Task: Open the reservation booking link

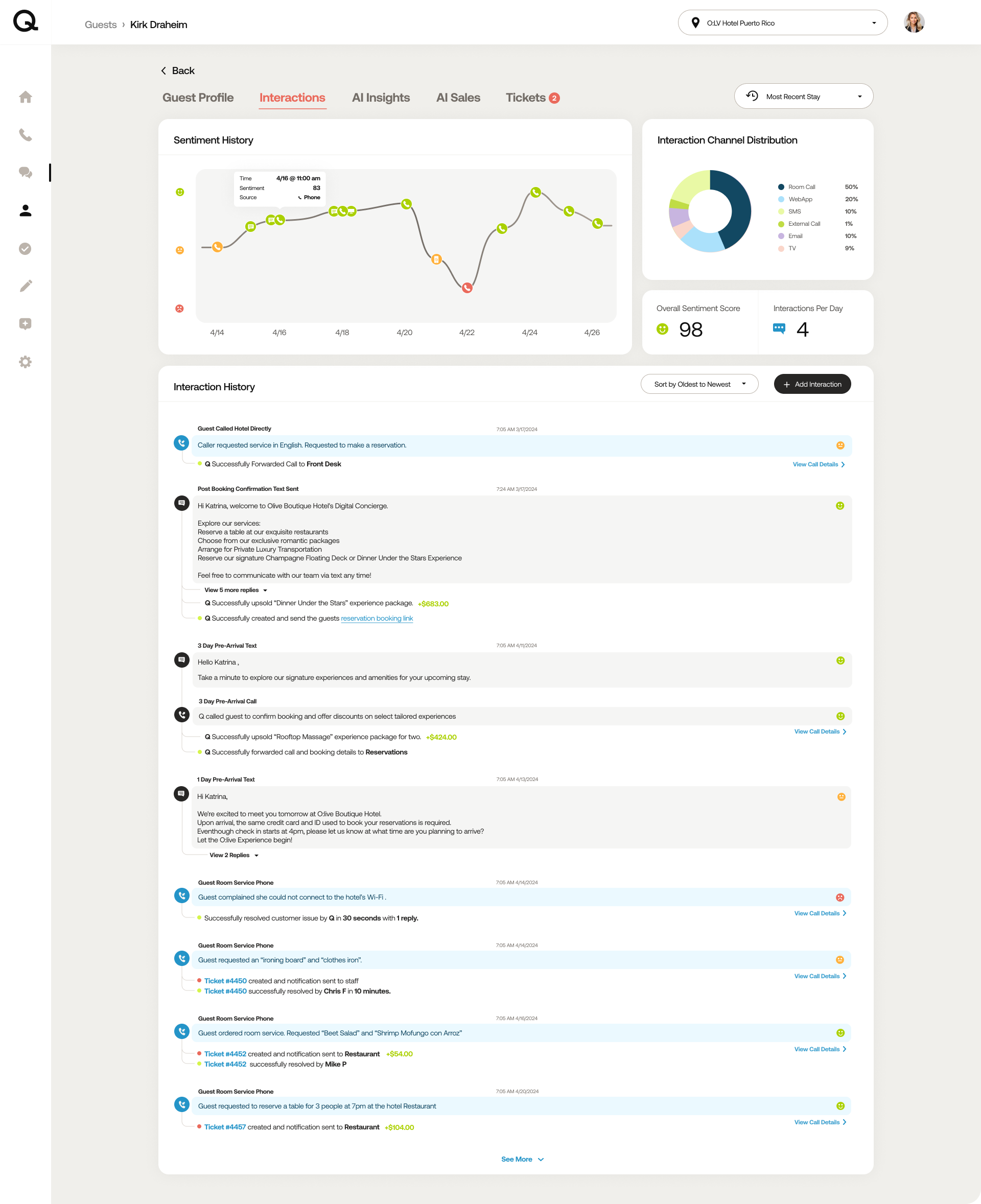Action: point(377,618)
